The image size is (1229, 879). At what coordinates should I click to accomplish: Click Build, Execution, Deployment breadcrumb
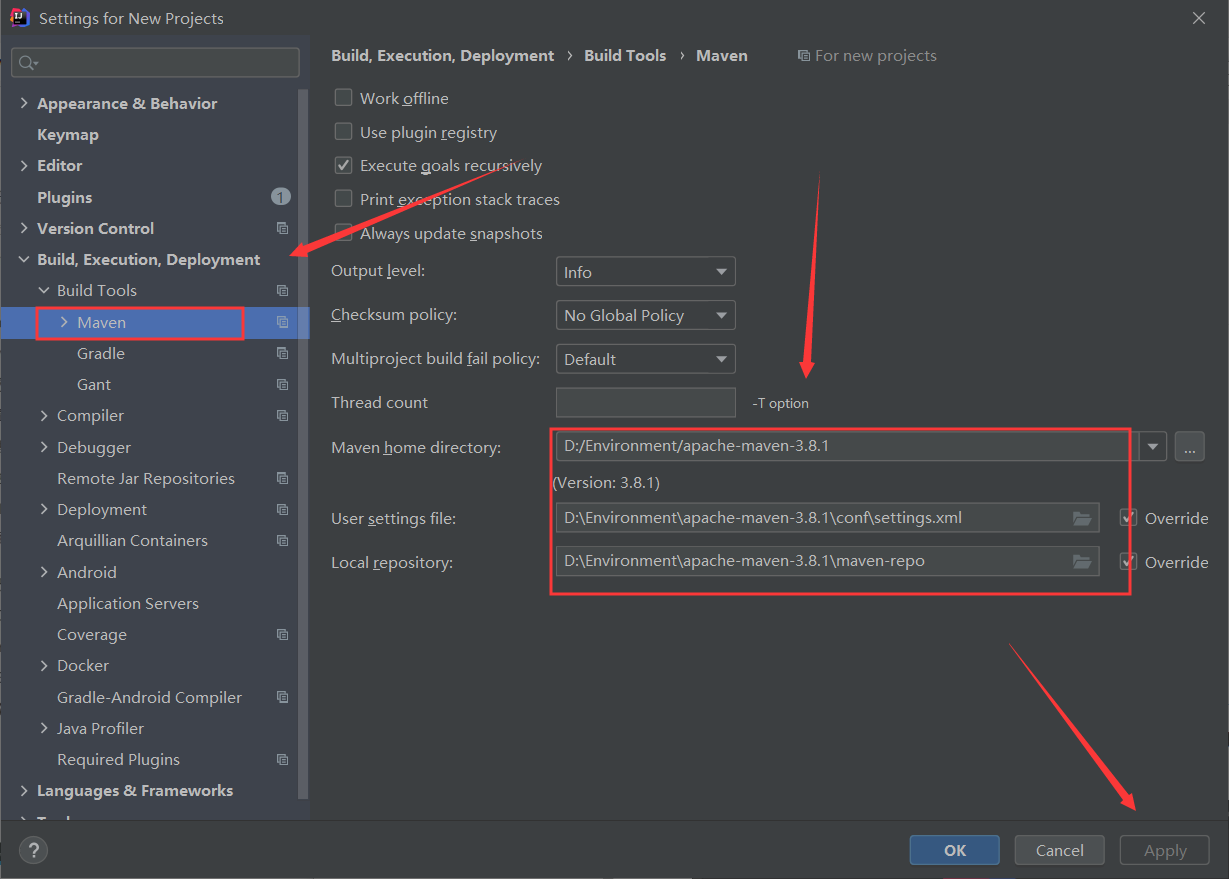[x=443, y=56]
